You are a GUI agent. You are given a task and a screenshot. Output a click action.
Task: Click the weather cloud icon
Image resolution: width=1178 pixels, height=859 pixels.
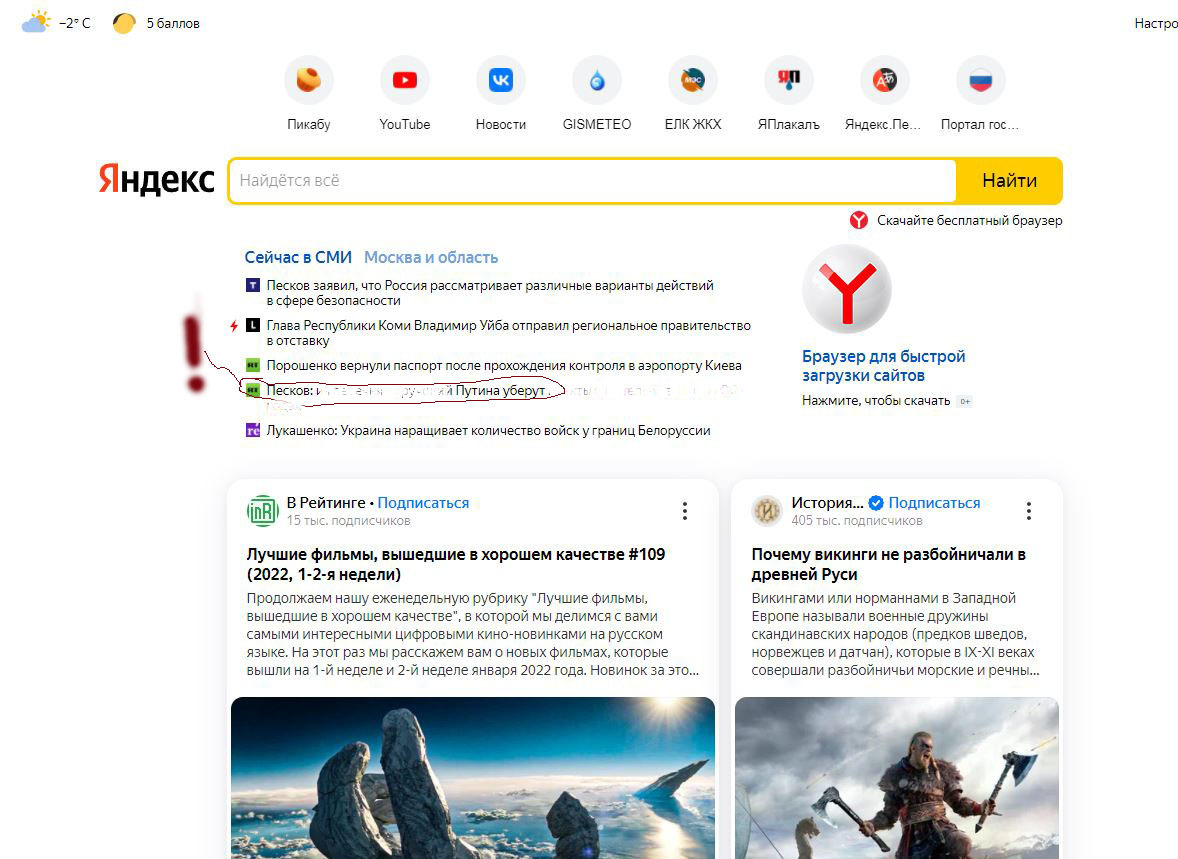click(x=36, y=23)
